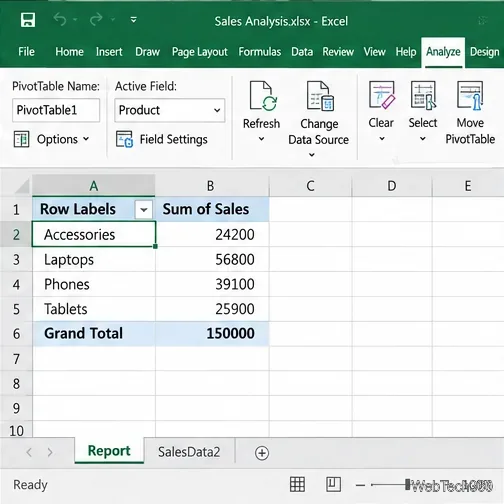Add a new sheet with plus icon
This screenshot has width=504, height=504.
(262, 453)
